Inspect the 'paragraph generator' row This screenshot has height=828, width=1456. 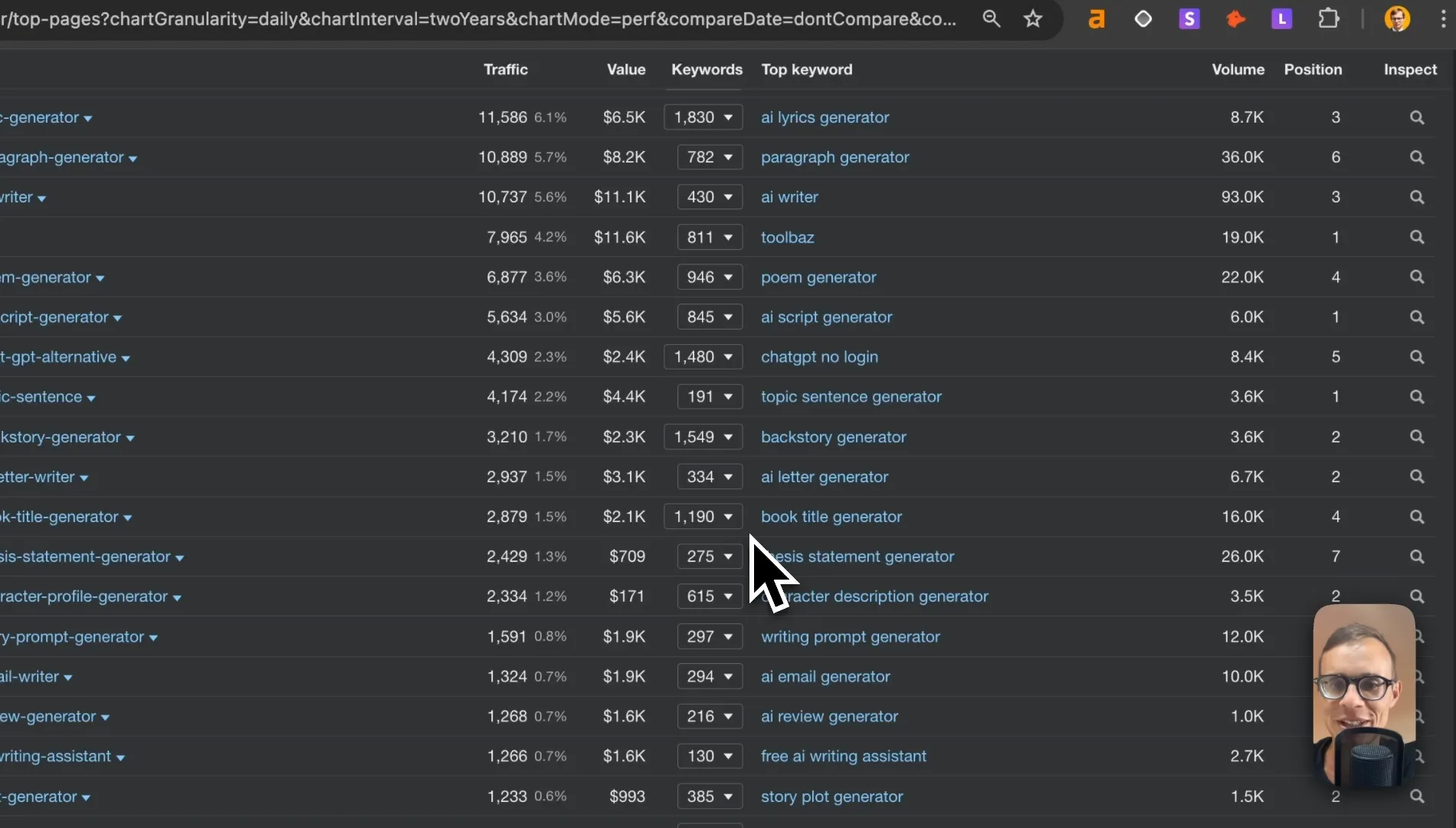(x=1417, y=157)
